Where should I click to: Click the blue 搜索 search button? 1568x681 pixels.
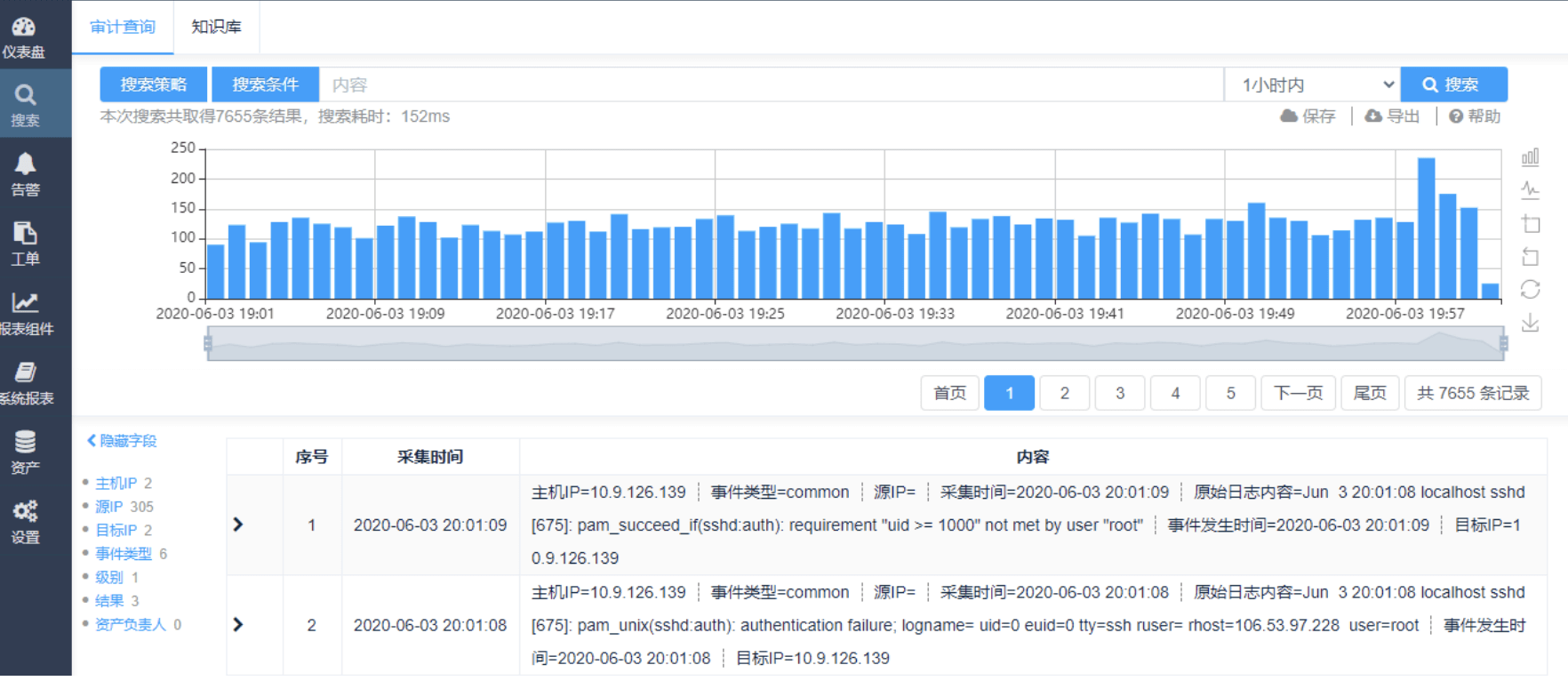(x=1453, y=84)
